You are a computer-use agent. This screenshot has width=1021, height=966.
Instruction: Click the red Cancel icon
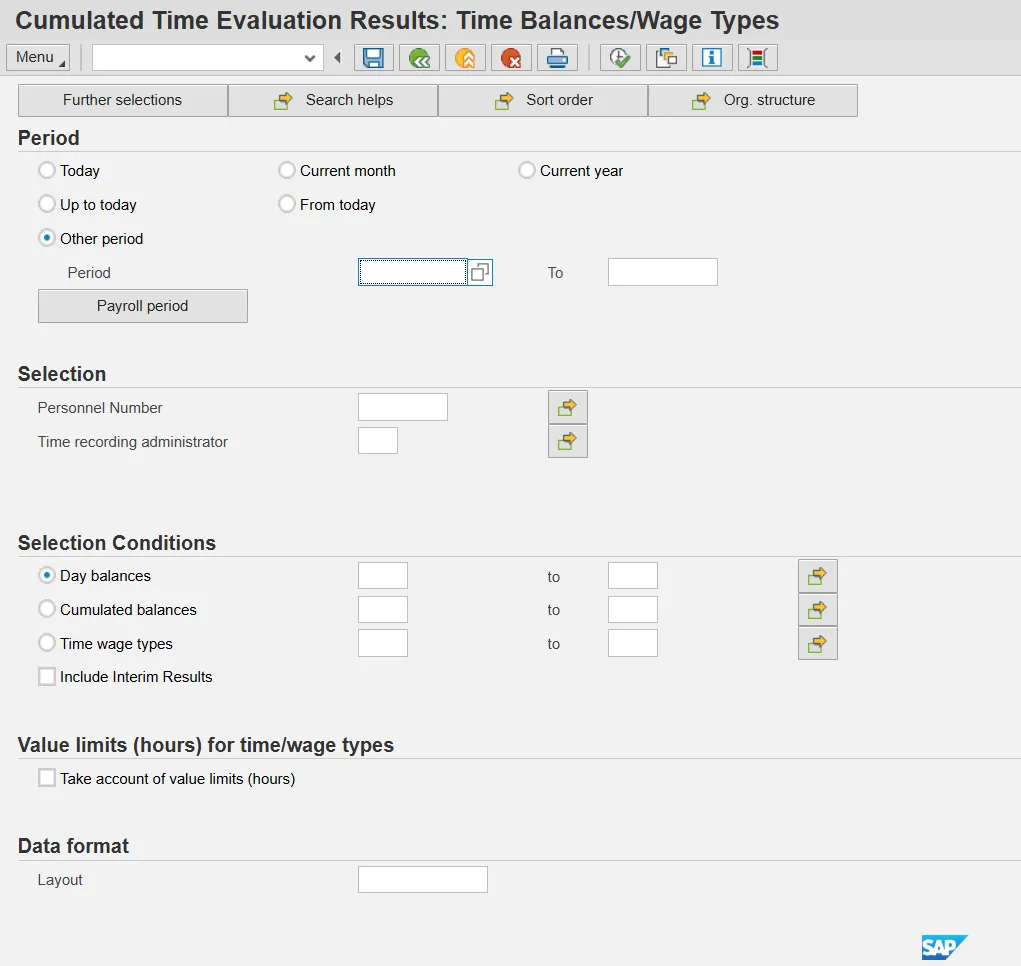511,58
